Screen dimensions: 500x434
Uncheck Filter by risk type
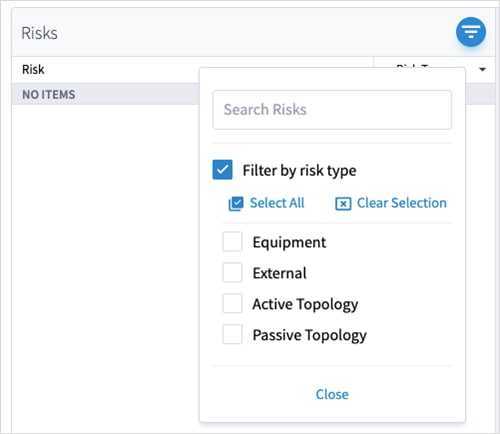click(x=222, y=170)
